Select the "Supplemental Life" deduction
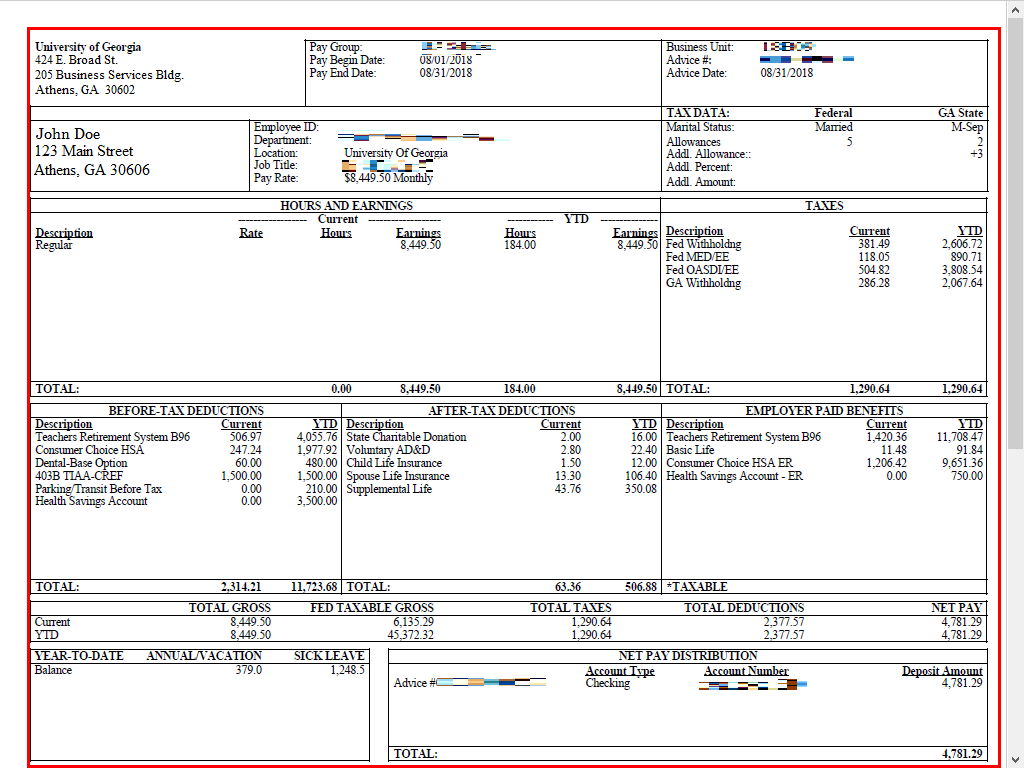 [389, 489]
